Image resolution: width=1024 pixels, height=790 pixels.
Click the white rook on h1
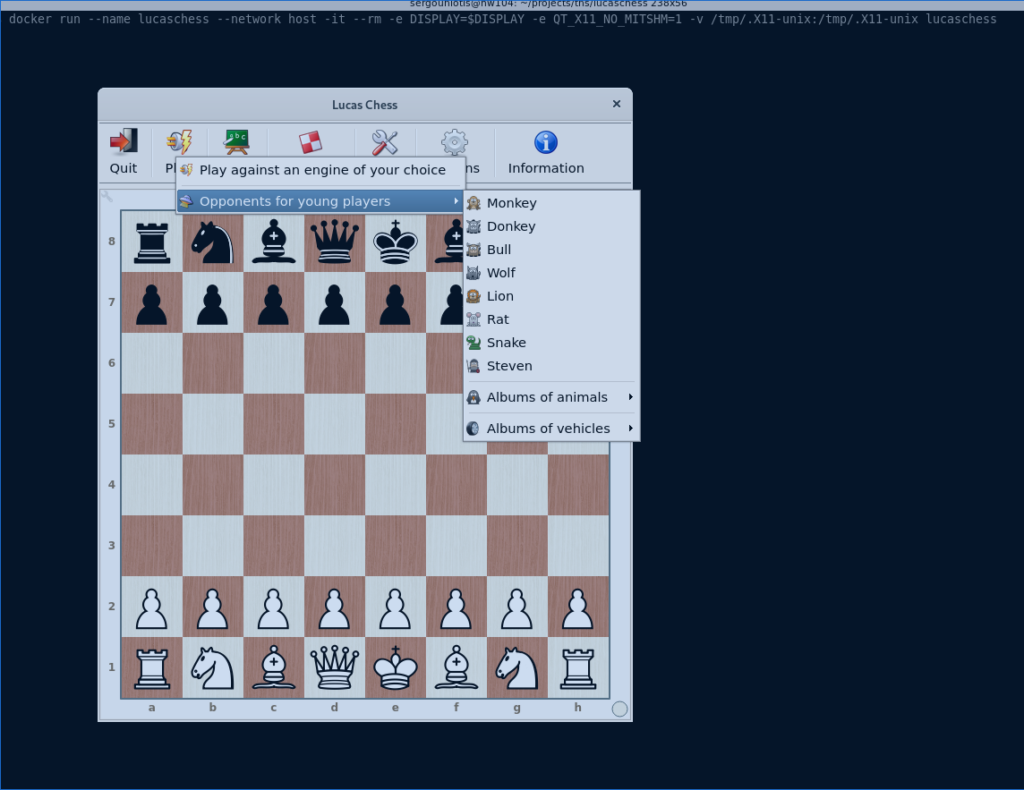(578, 667)
